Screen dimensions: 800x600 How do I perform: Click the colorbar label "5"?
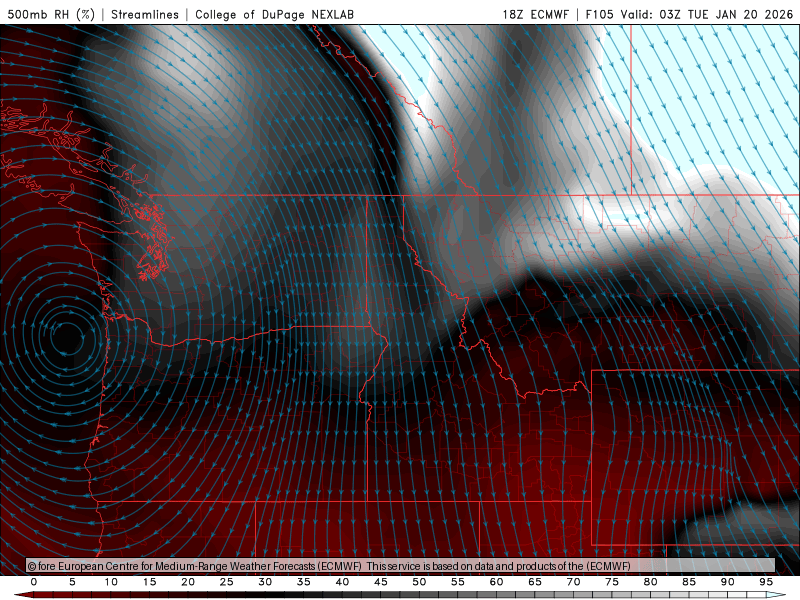72,582
